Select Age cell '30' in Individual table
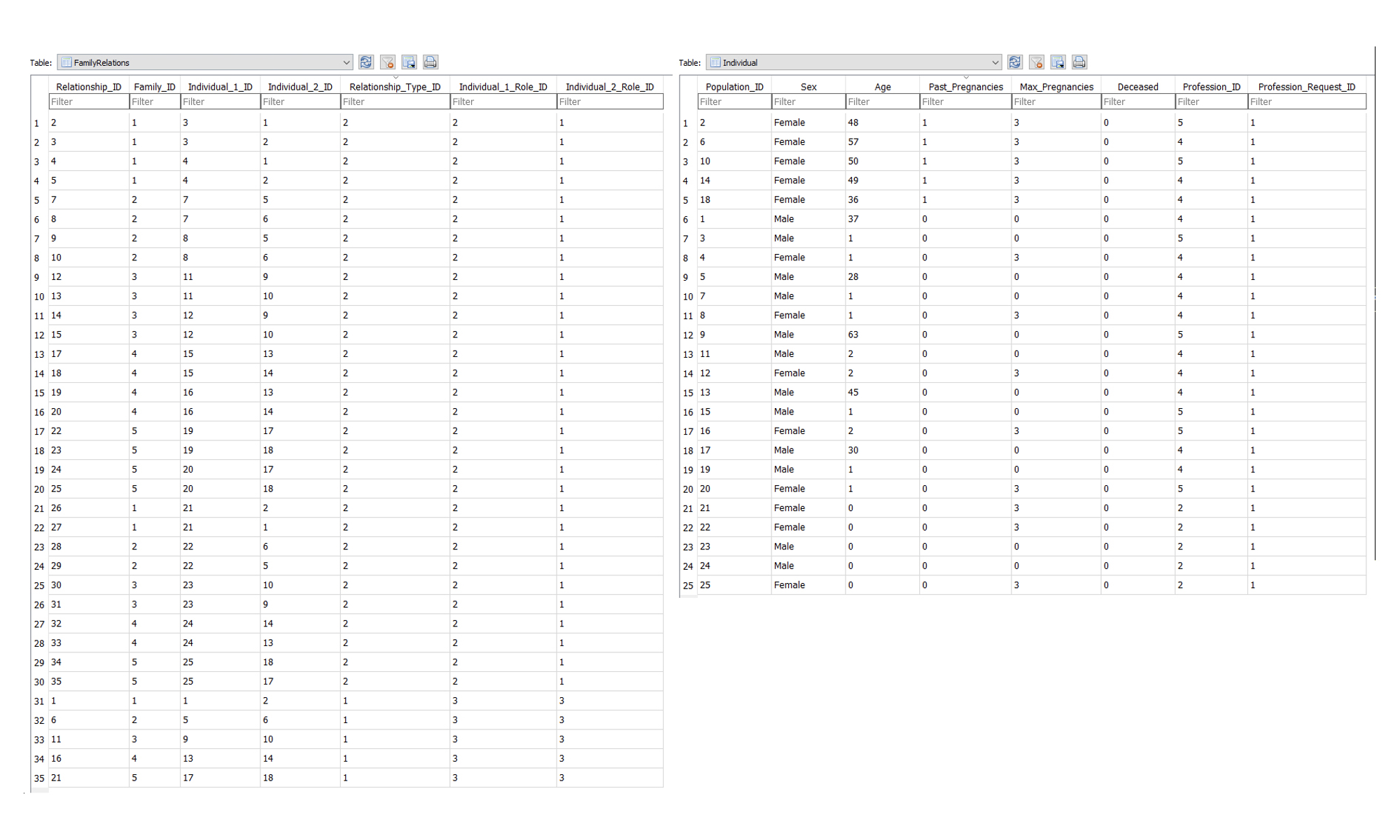The image size is (1400, 840). point(883,450)
